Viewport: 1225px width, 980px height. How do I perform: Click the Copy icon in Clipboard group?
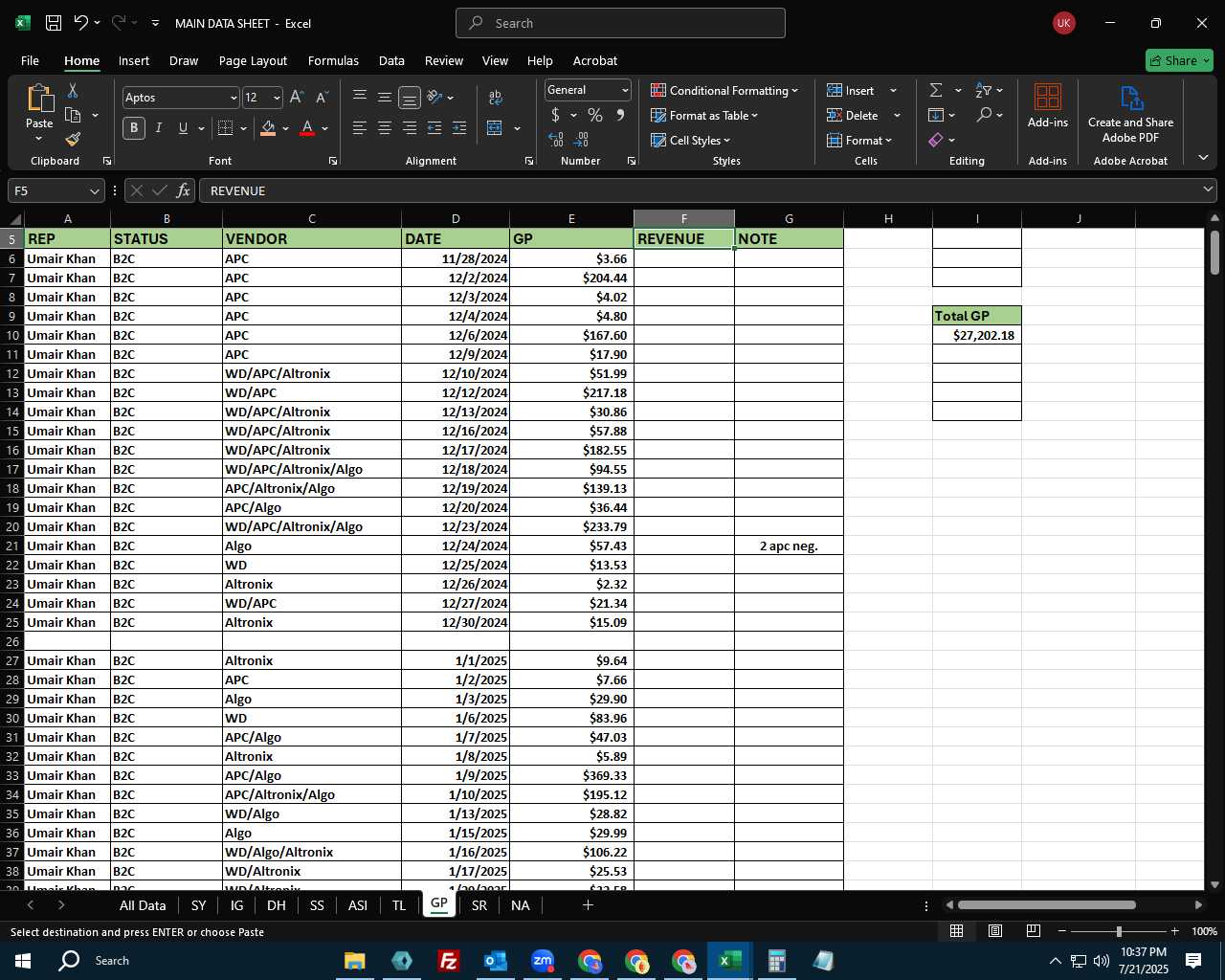[73, 115]
